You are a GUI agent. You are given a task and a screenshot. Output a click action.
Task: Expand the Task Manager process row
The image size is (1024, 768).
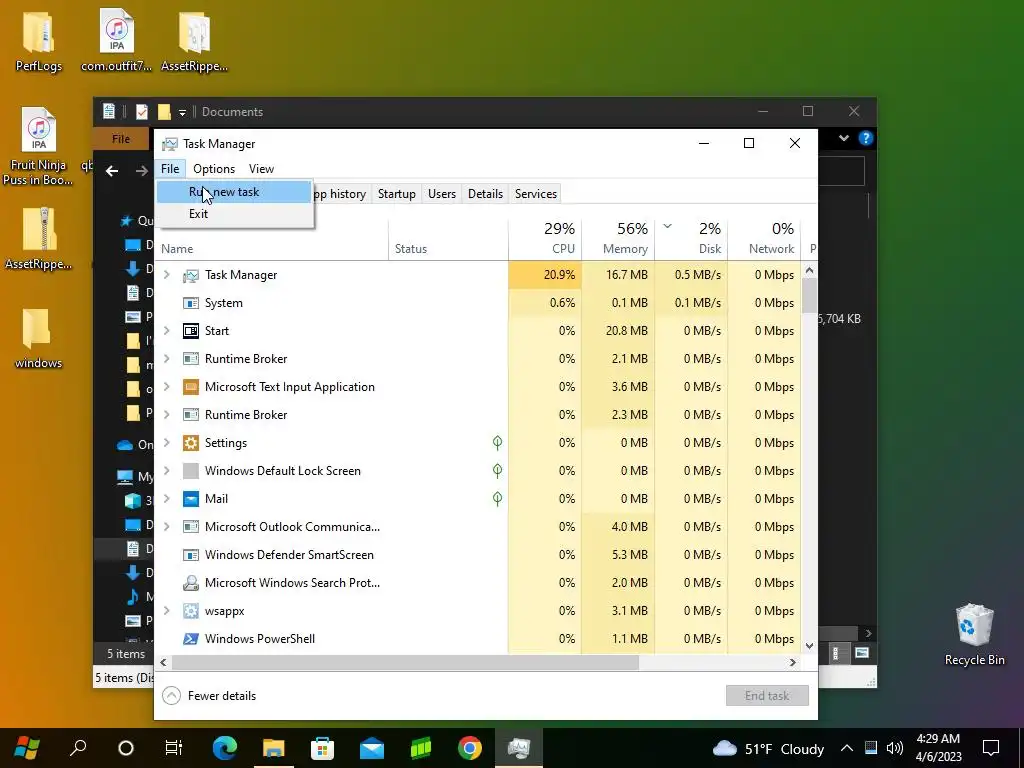point(167,275)
